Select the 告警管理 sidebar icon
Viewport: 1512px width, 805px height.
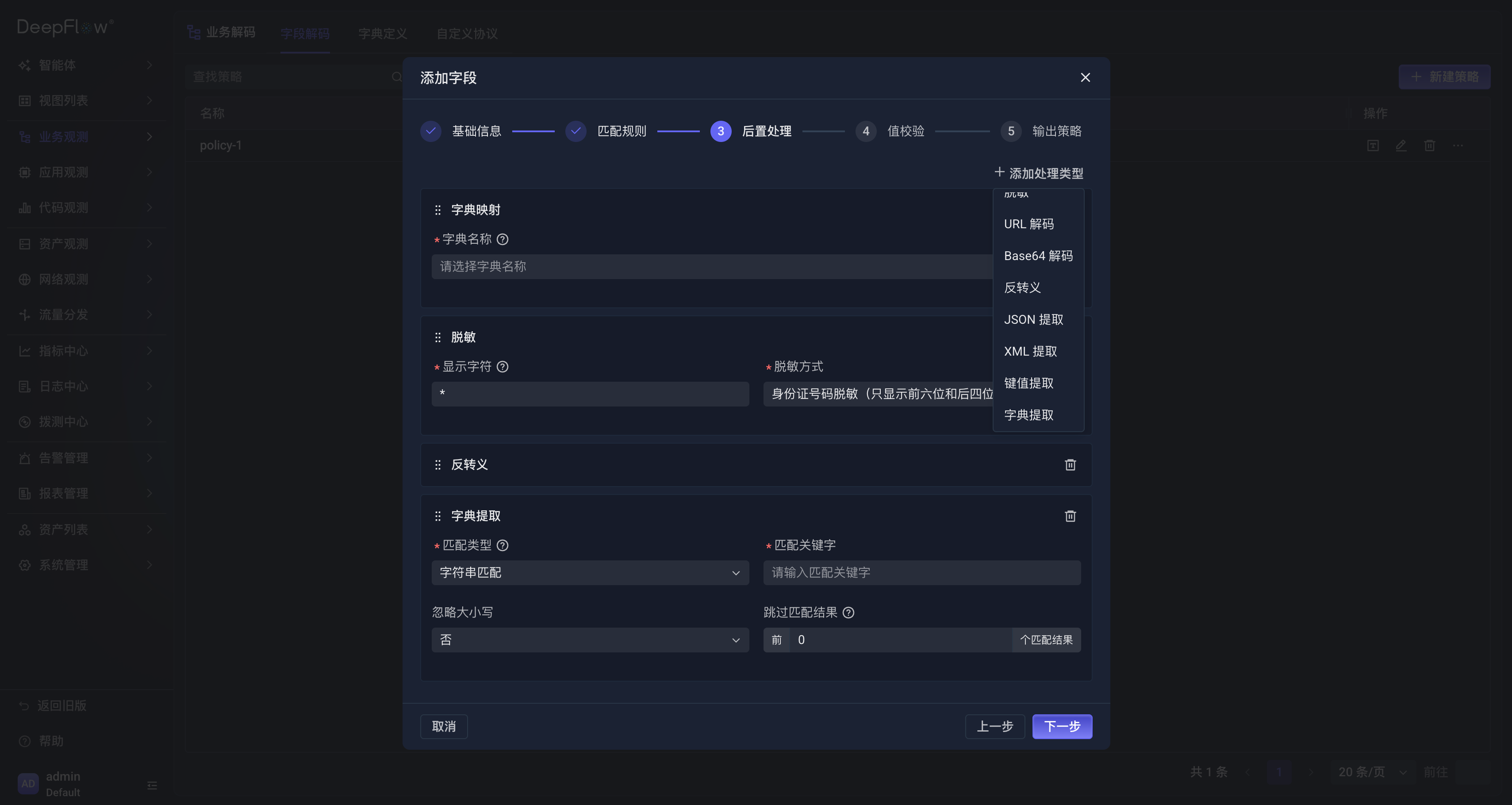[x=24, y=458]
